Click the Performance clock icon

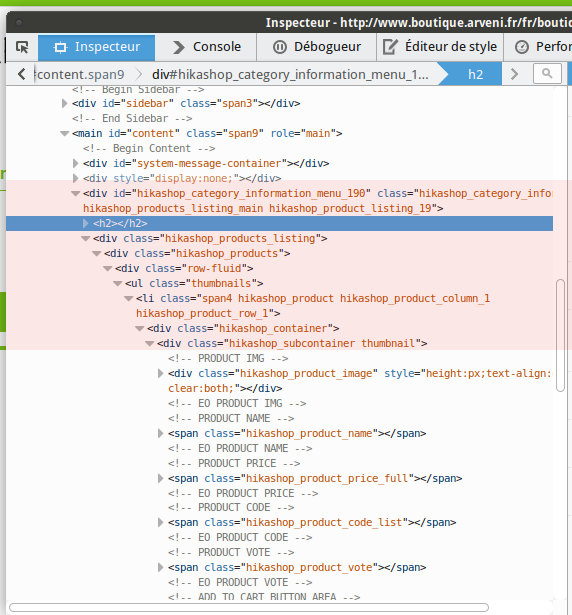click(522, 47)
